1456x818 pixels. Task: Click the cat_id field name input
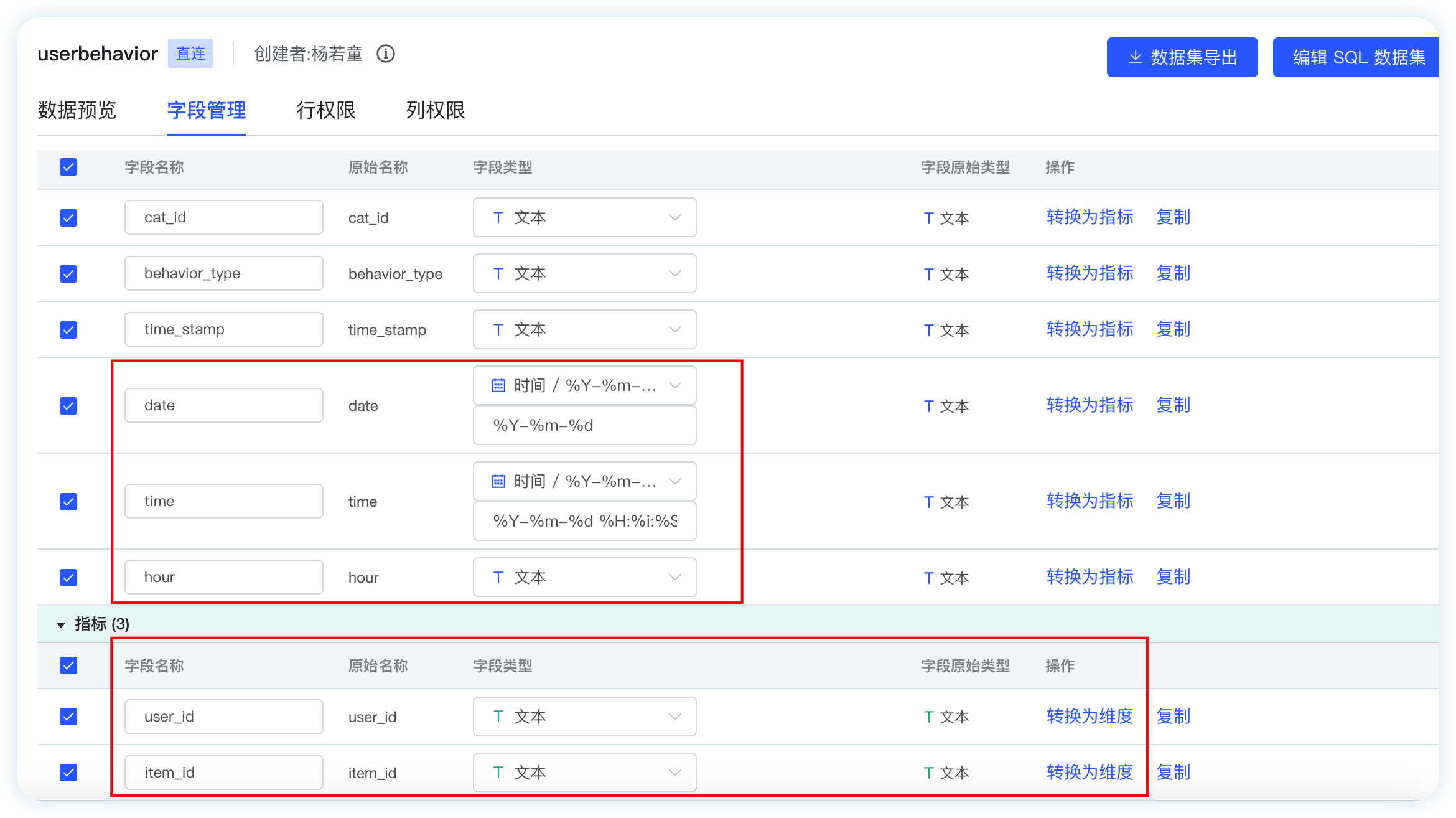pyautogui.click(x=224, y=217)
